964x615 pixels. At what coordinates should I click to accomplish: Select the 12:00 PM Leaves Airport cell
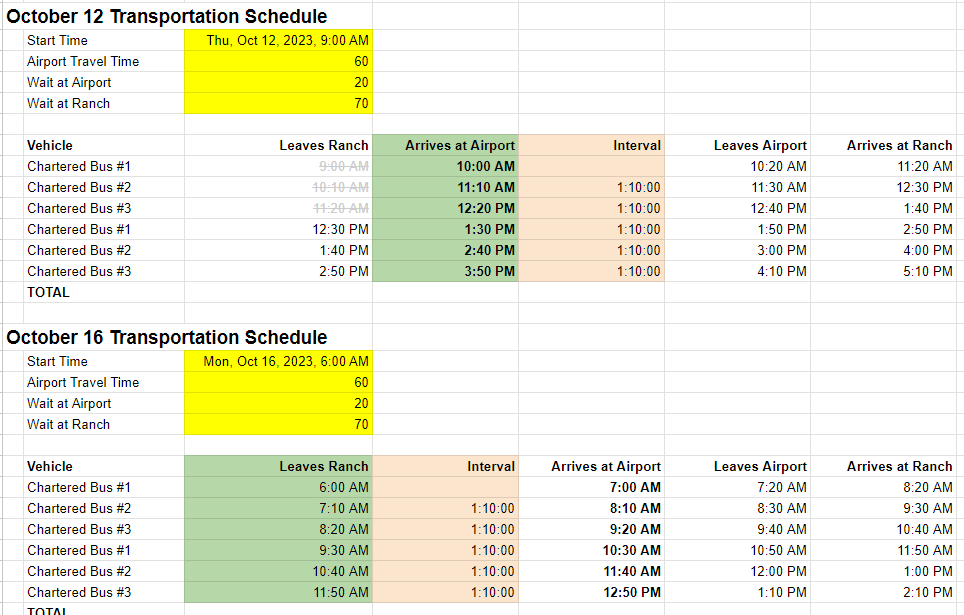738,571
